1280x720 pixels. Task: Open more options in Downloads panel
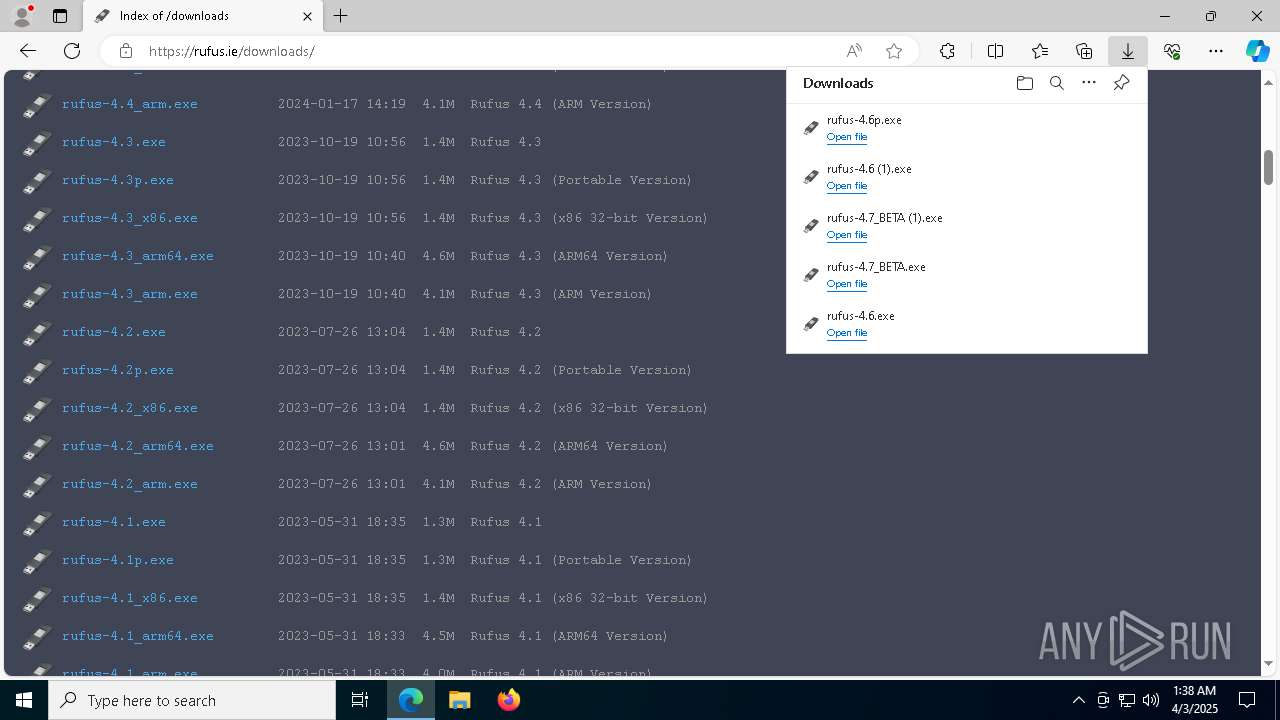pos(1089,83)
